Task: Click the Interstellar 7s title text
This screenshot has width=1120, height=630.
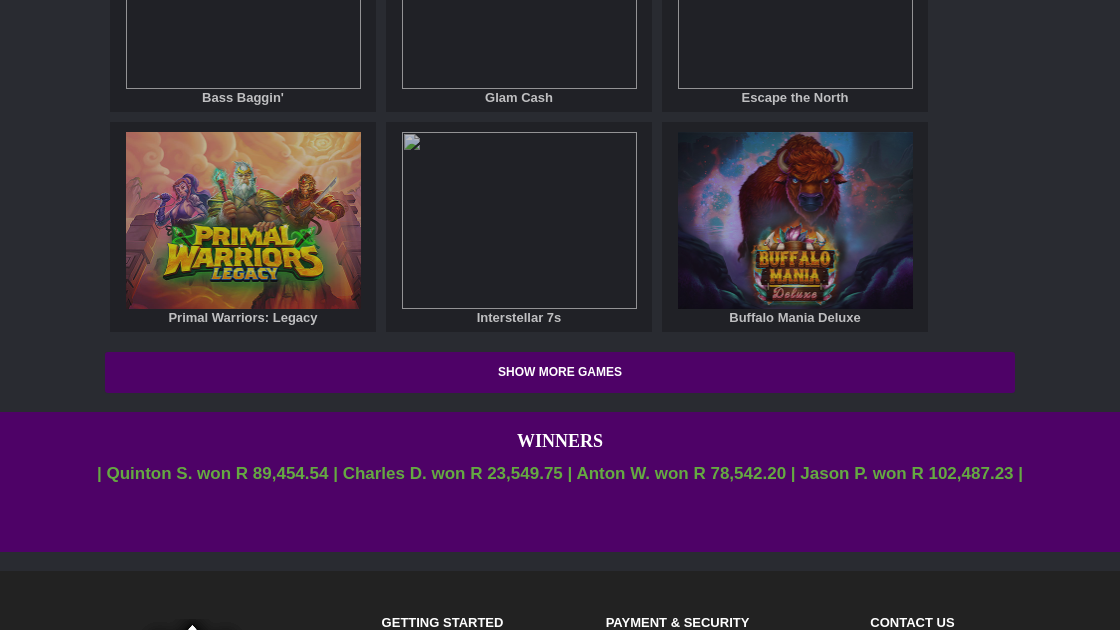Action: 519,318
